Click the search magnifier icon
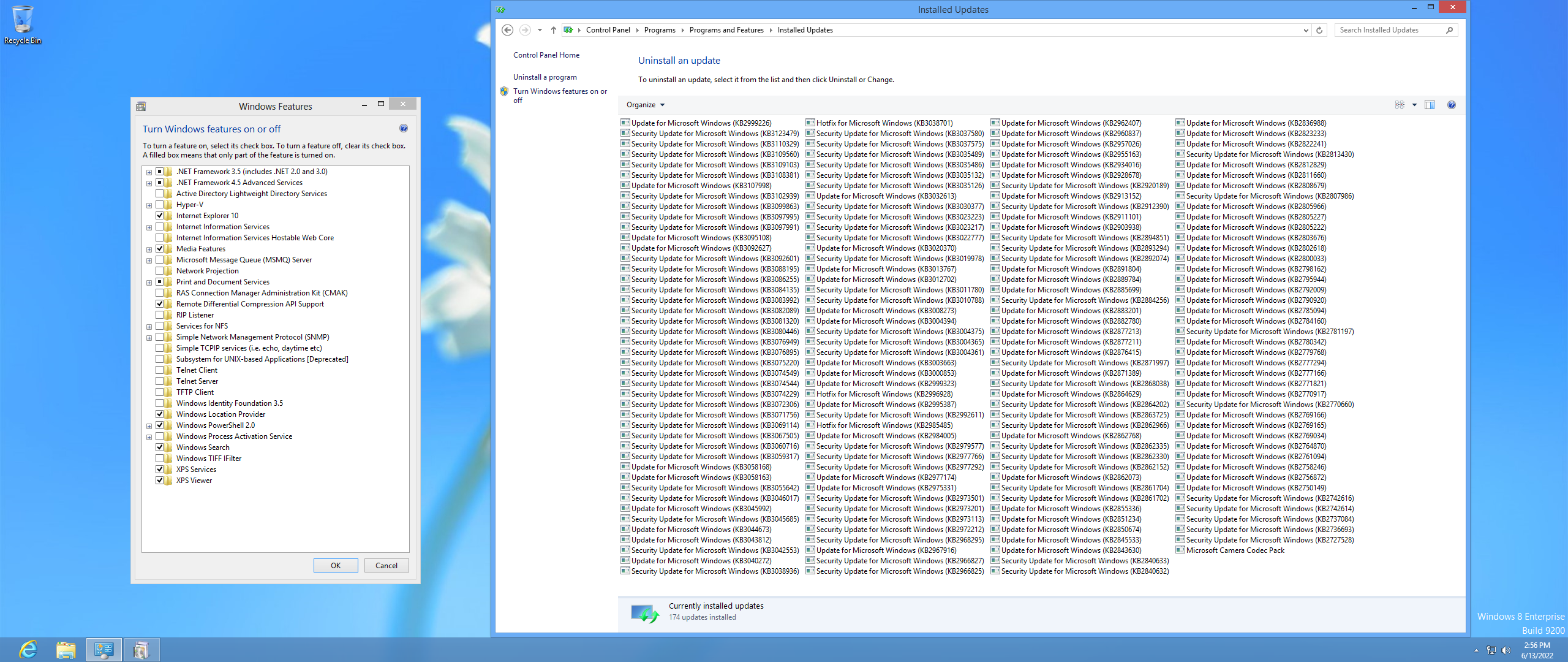The image size is (1568, 662). point(1449,30)
